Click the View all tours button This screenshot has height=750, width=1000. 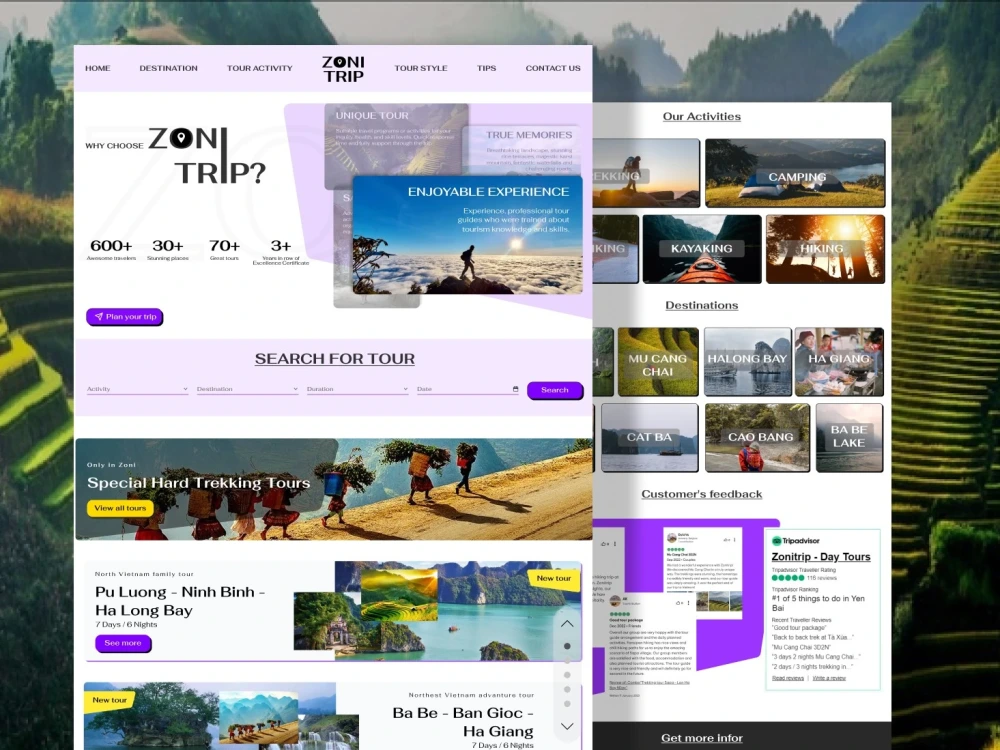[120, 508]
